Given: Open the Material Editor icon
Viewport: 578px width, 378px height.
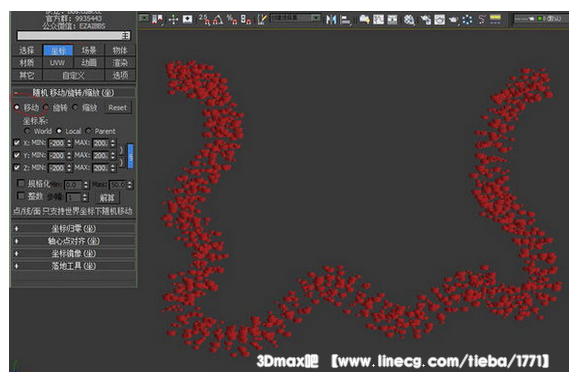Looking at the screenshot, I should click(x=408, y=20).
